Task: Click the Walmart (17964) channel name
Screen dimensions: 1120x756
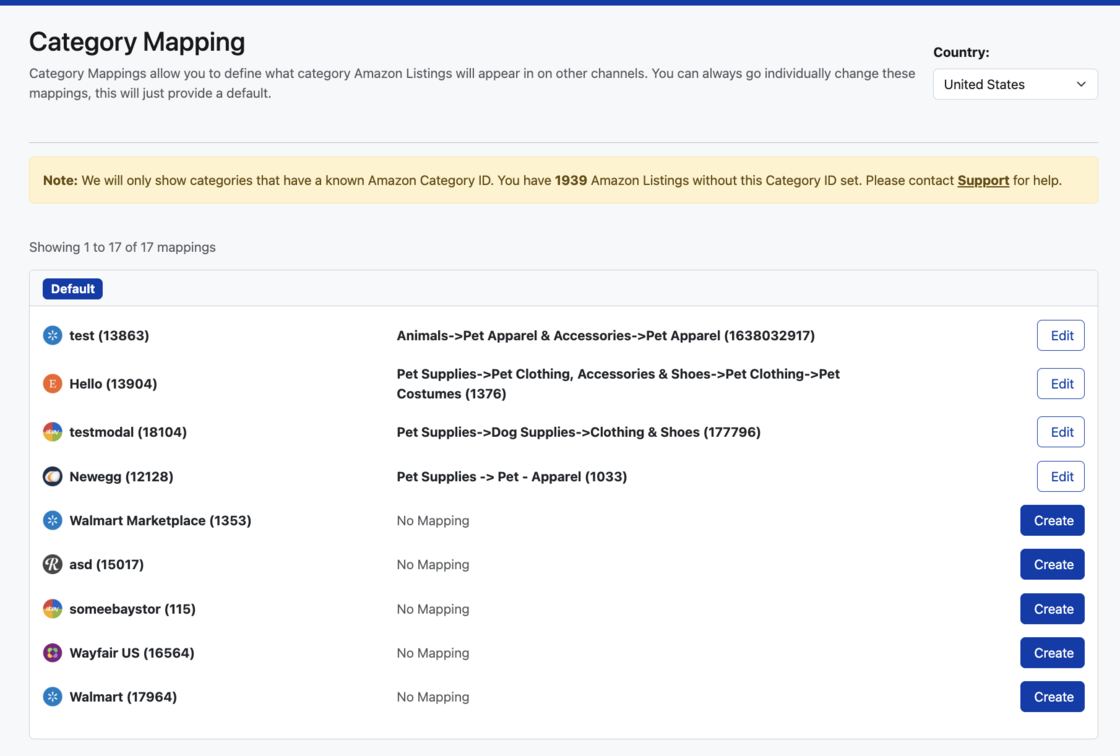Action: [x=123, y=697]
